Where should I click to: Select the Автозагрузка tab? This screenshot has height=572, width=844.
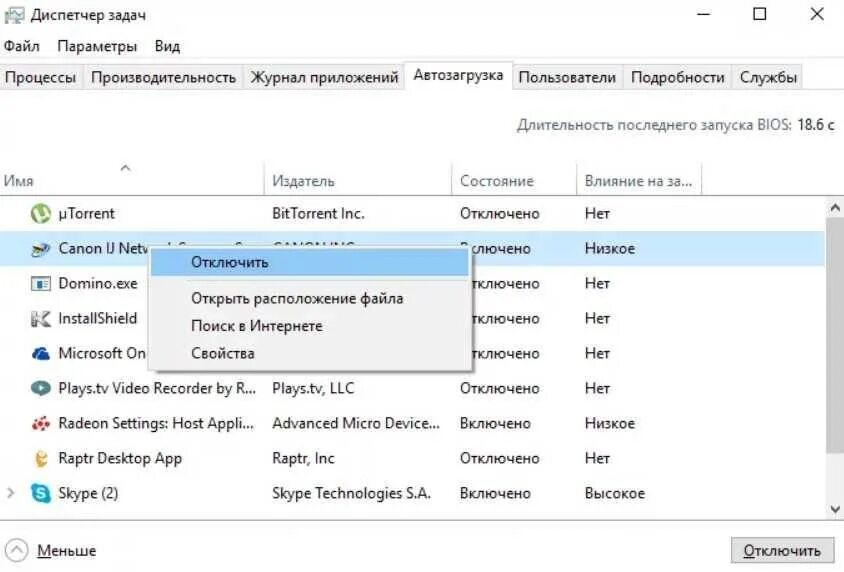[458, 75]
